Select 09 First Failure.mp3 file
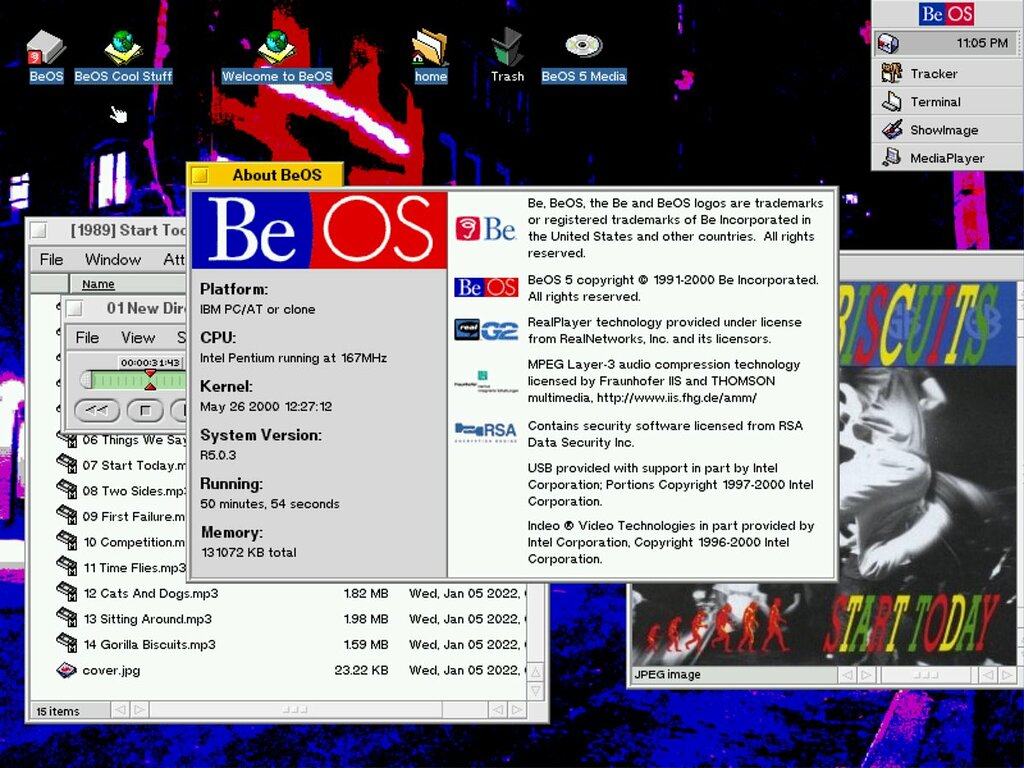Image resolution: width=1024 pixels, height=768 pixels. tap(135, 517)
